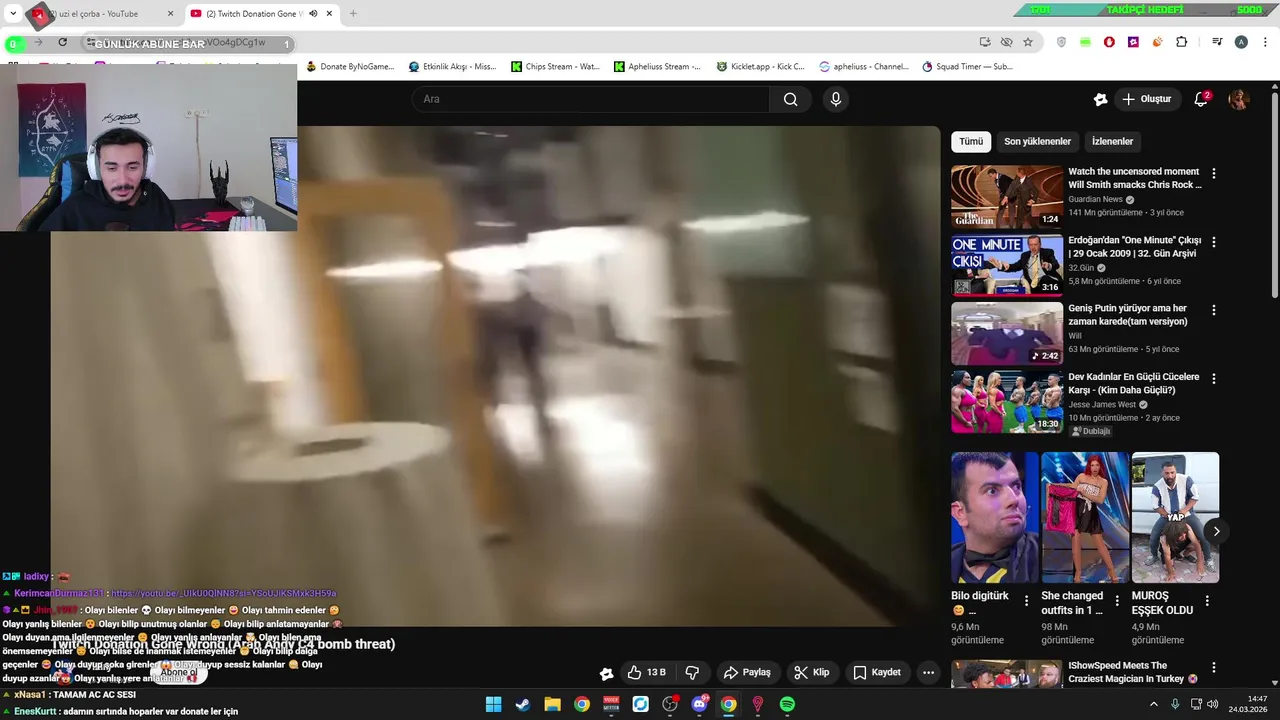Like the video with 13 B likes
Screen dimensions: 1280x720
coord(646,672)
